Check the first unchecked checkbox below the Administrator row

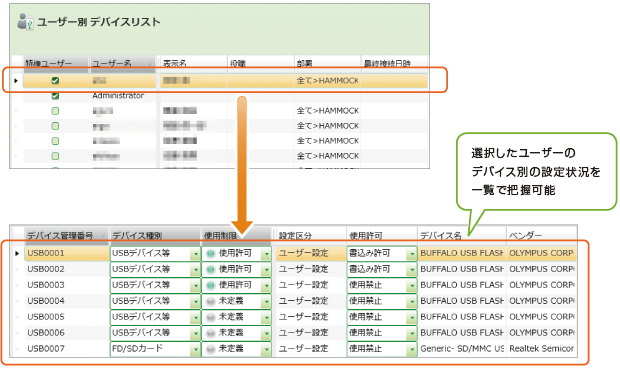click(x=55, y=111)
